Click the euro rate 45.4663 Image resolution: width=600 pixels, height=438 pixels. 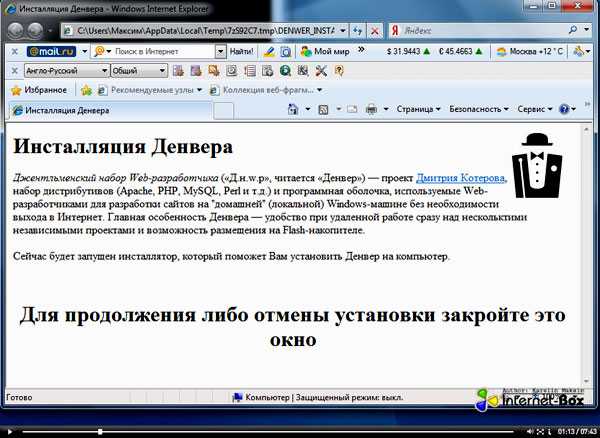pyautogui.click(x=461, y=51)
